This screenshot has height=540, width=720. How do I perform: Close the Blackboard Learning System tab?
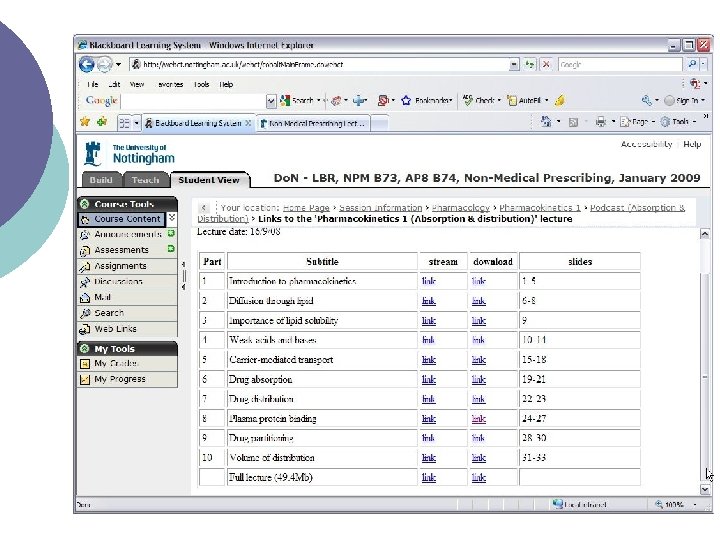[248, 123]
